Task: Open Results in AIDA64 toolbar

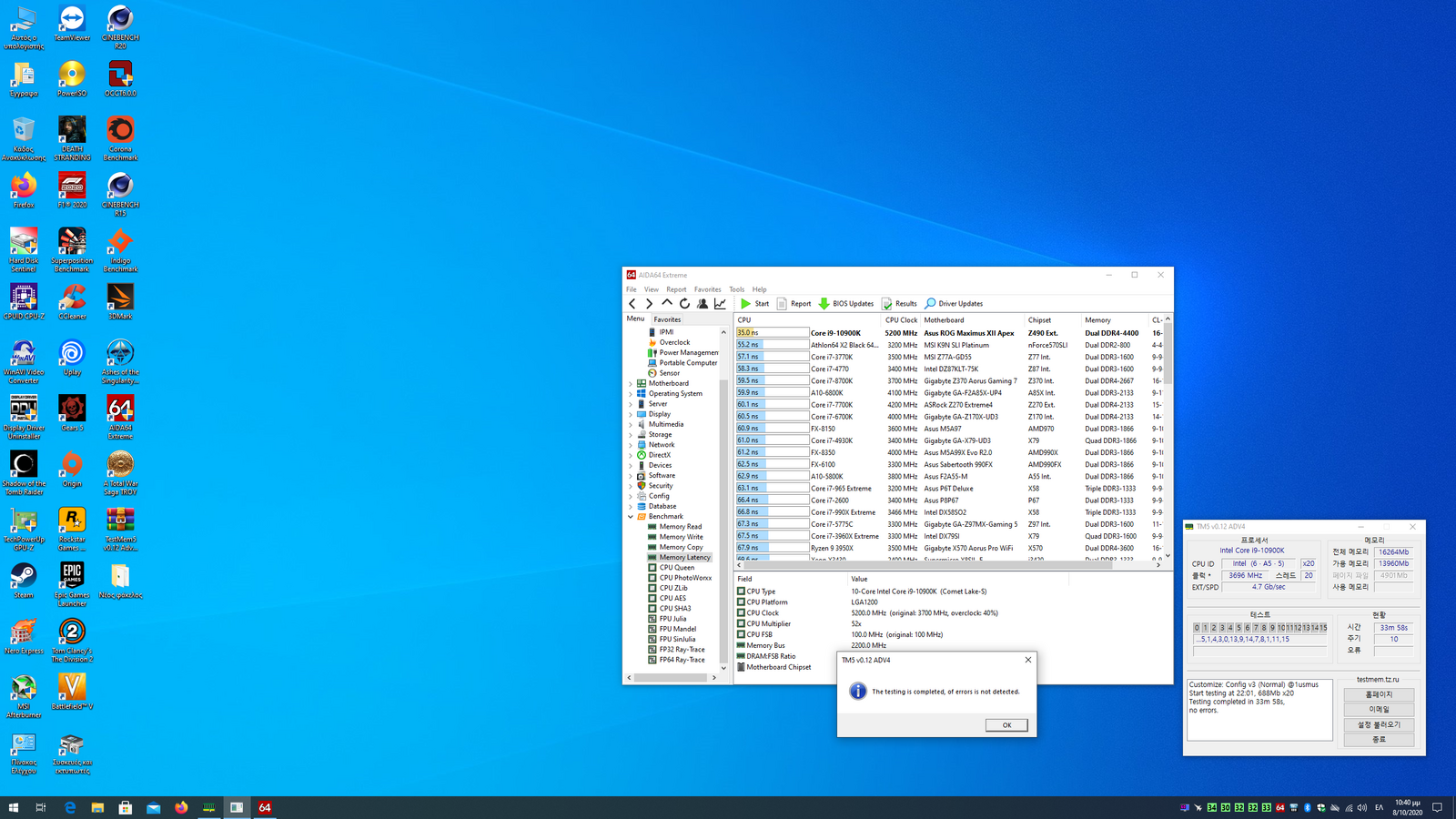Action: pyautogui.click(x=899, y=304)
